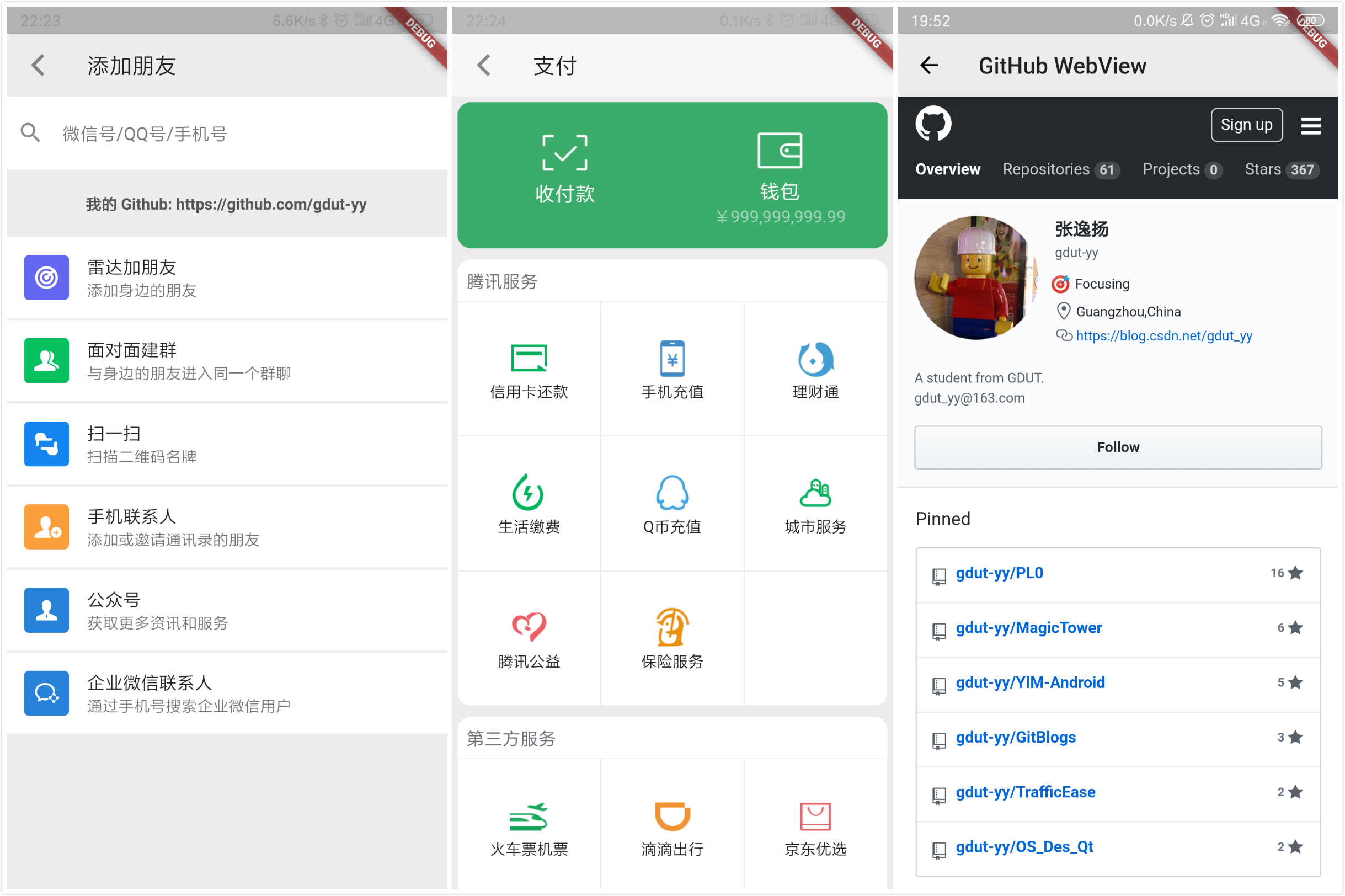This screenshot has height=896, width=1345.
Task: Open the gdut-yy/MagicTower pinned repository
Action: [1028, 628]
